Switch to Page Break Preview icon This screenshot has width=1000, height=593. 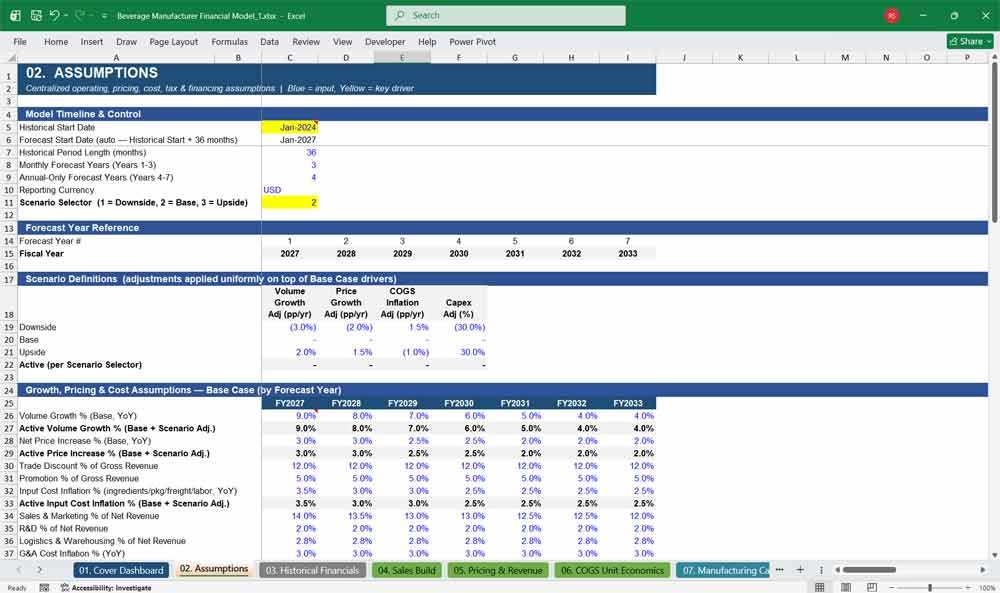(871, 587)
